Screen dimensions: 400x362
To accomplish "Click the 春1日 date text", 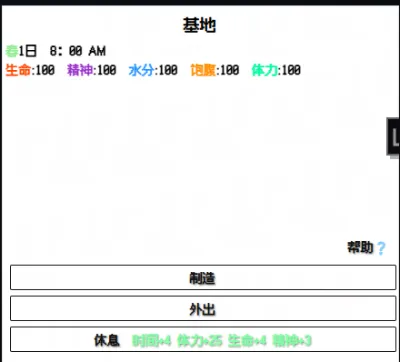I will [21, 51].
